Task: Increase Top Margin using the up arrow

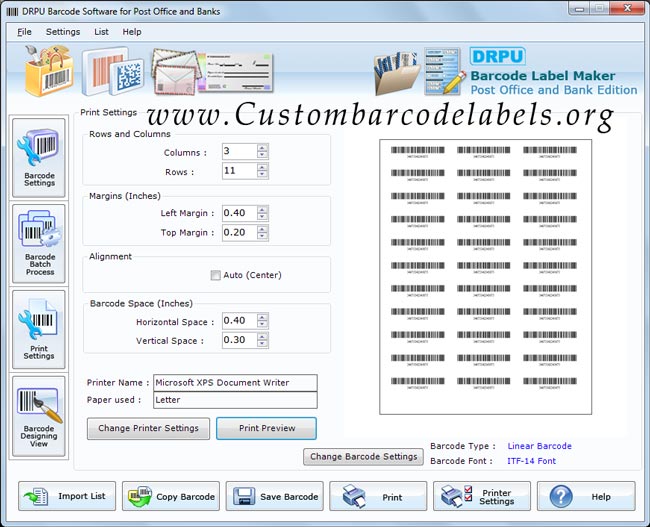Action: point(262,229)
